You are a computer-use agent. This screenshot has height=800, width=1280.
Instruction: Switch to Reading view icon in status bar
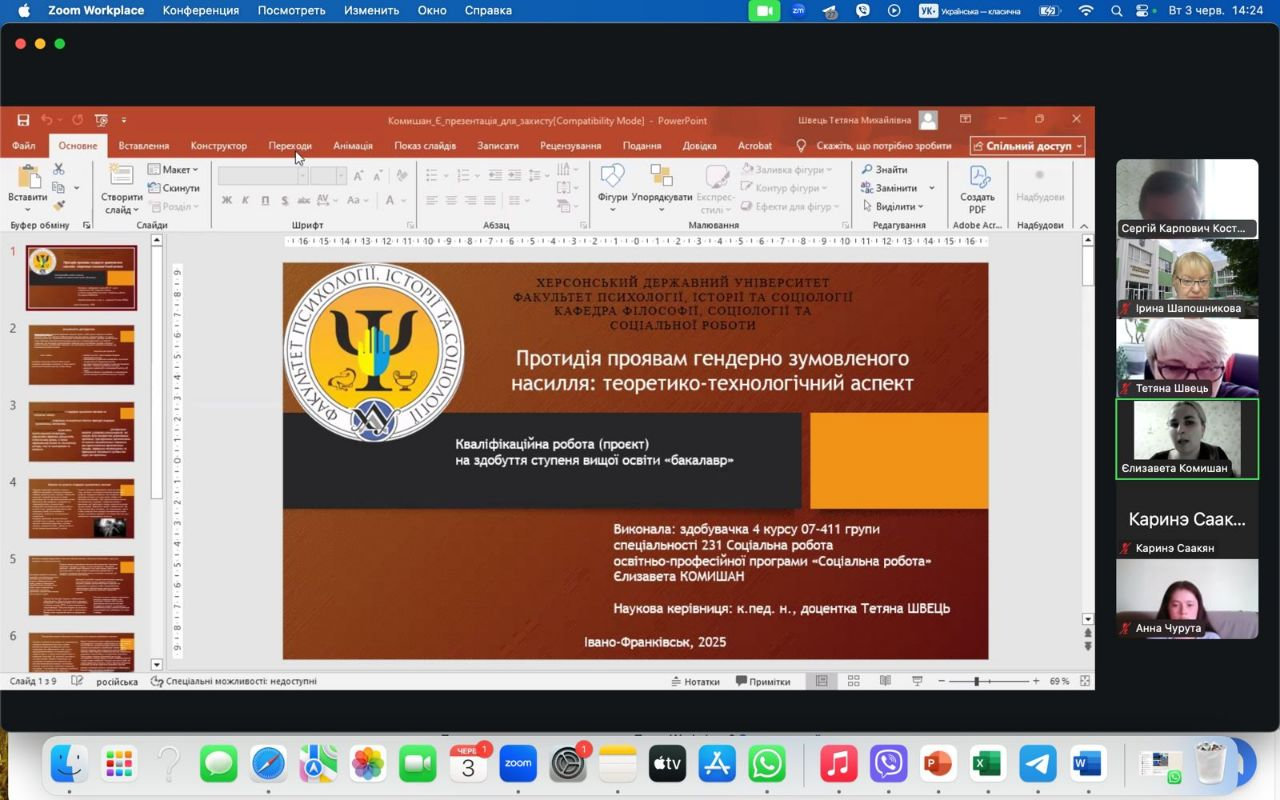[x=885, y=681]
